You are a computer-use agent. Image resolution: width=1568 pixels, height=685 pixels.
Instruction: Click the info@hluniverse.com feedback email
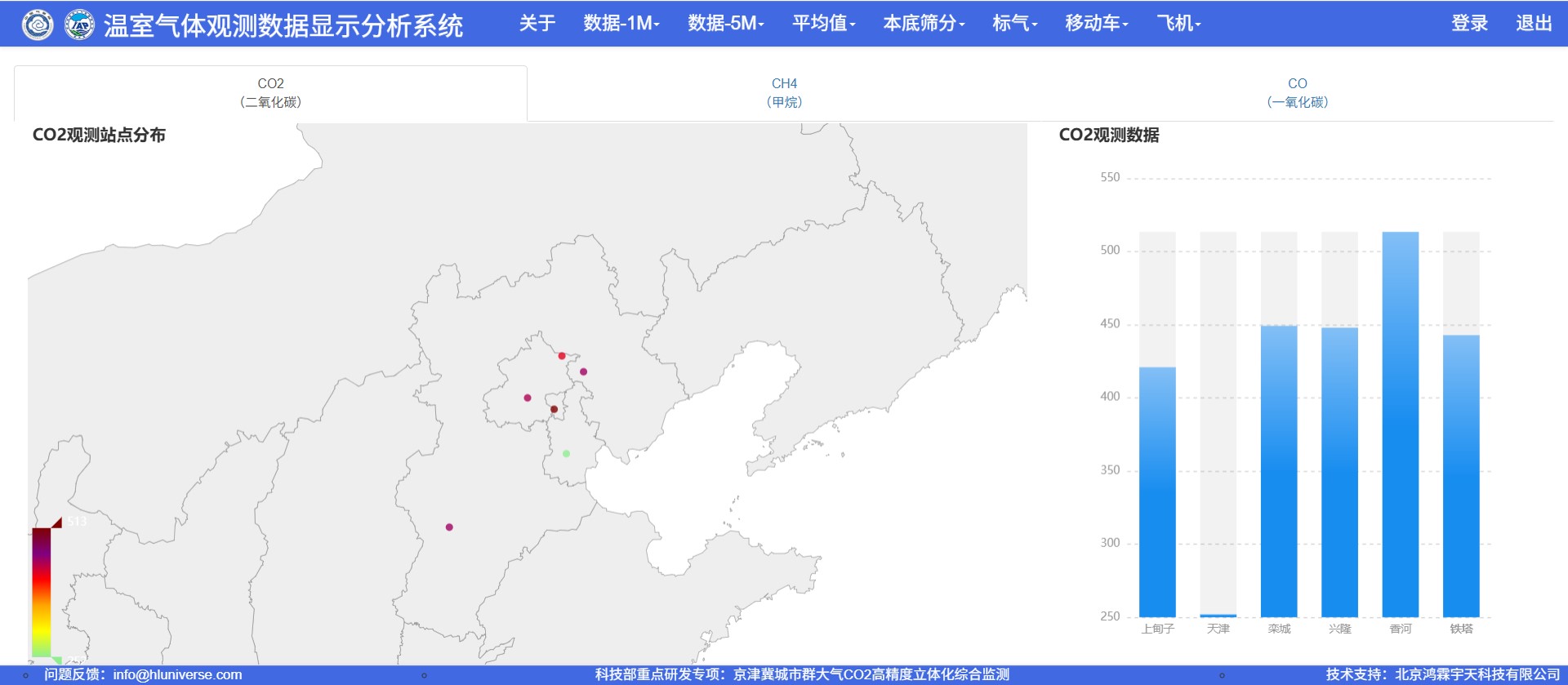[177, 674]
